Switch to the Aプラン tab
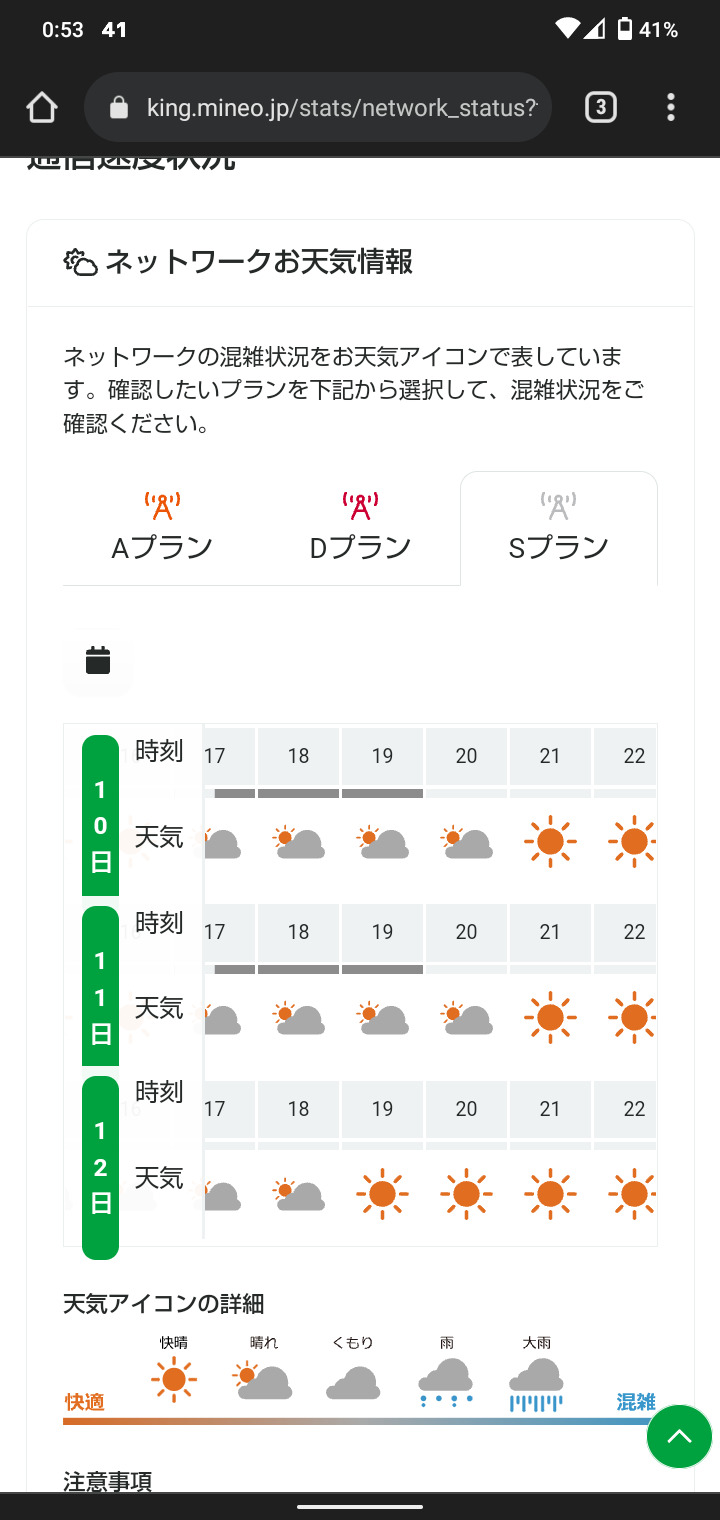 point(162,528)
